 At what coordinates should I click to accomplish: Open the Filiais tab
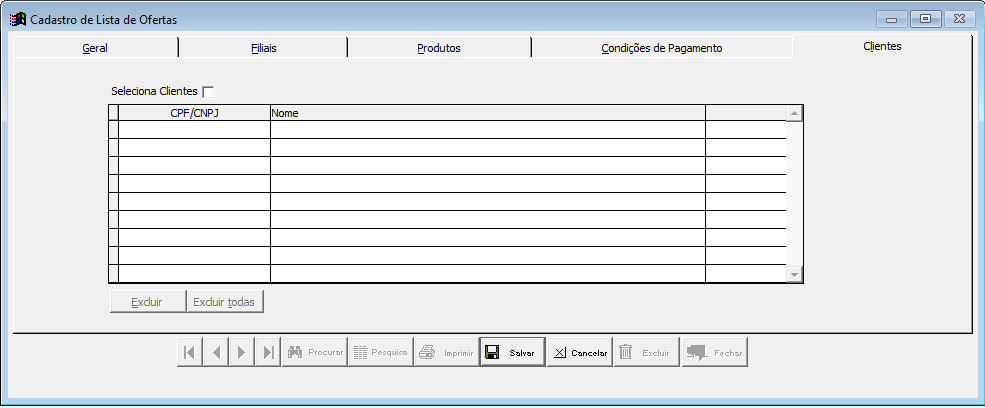click(x=263, y=48)
